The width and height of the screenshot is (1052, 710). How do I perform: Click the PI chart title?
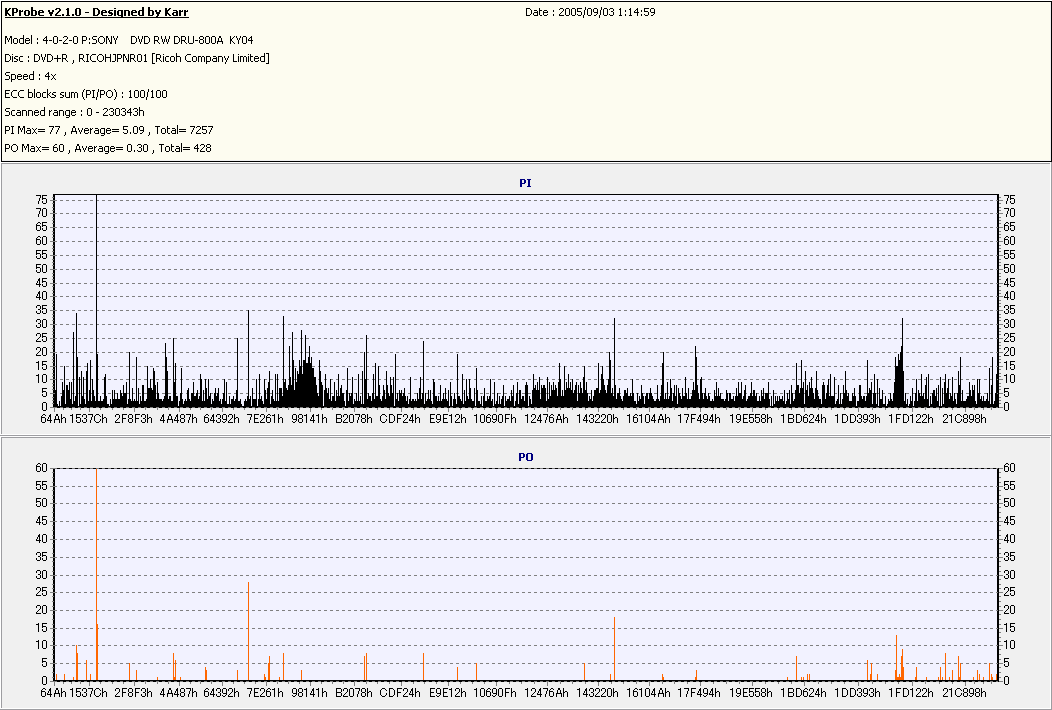[525, 183]
